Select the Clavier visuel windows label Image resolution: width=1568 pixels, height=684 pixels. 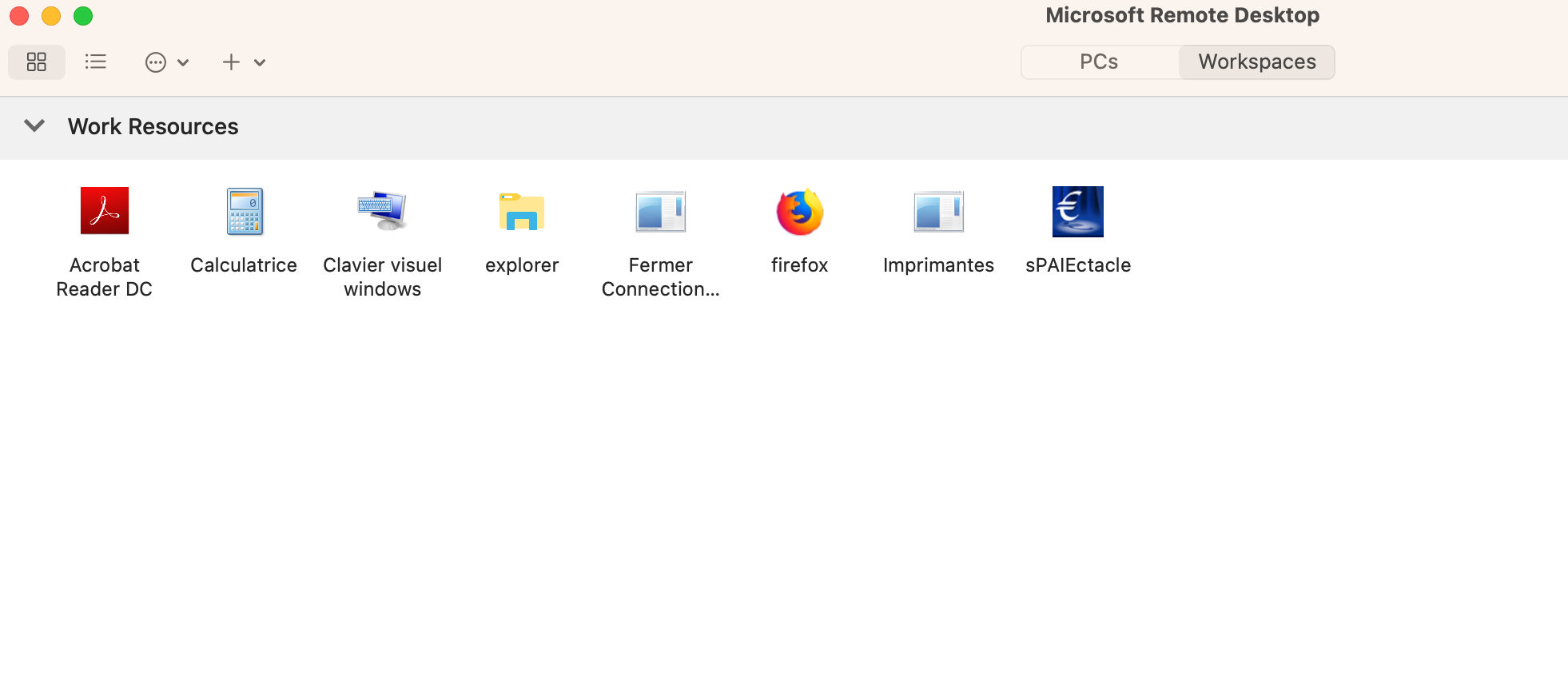coord(383,277)
